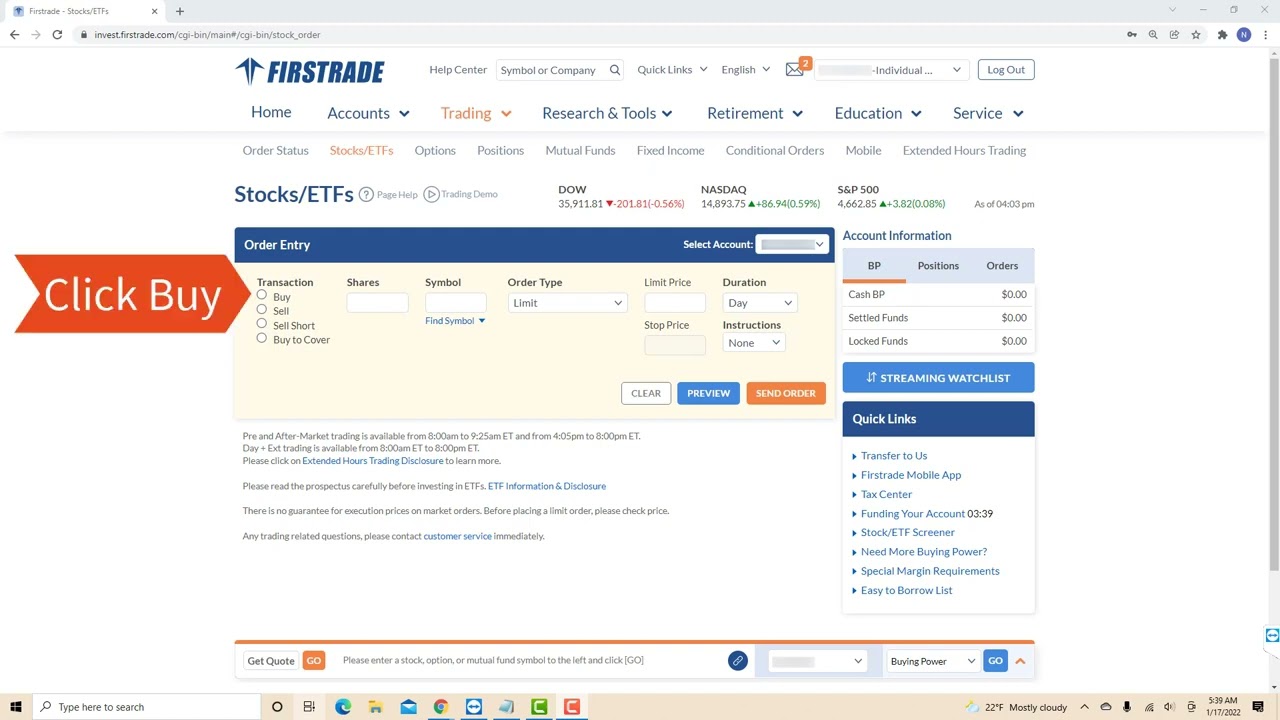Screen dimensions: 1280x720
Task: Click the browser back arrow
Action: (x=14, y=34)
